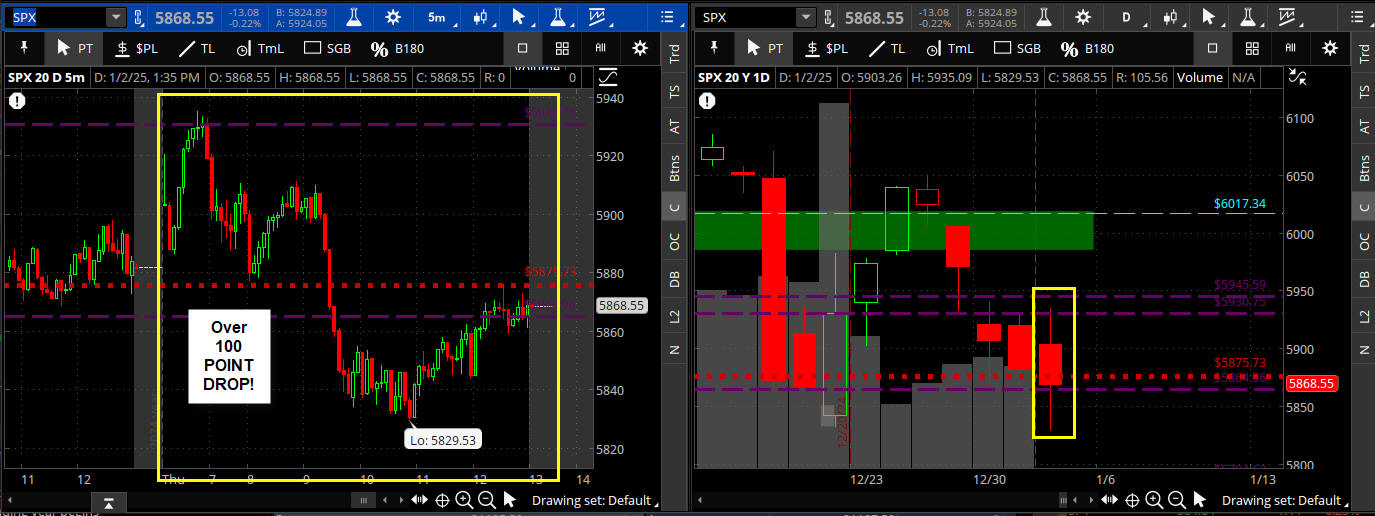The width and height of the screenshot is (1375, 516).
Task: Click the alert exclamation icon on right chart
Action: (708, 100)
